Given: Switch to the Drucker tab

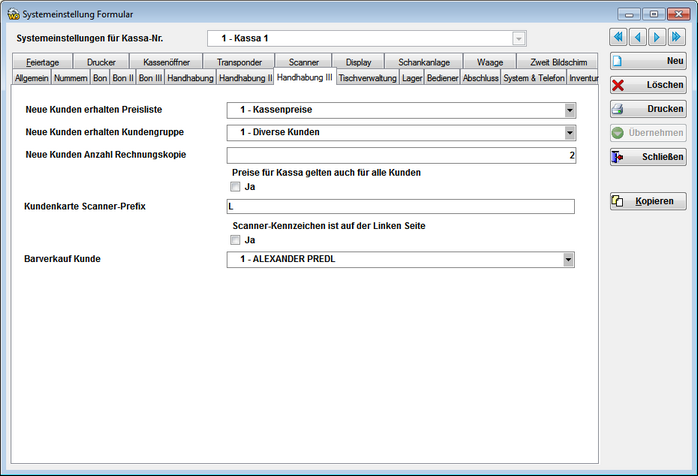Looking at the screenshot, I should click(101, 62).
